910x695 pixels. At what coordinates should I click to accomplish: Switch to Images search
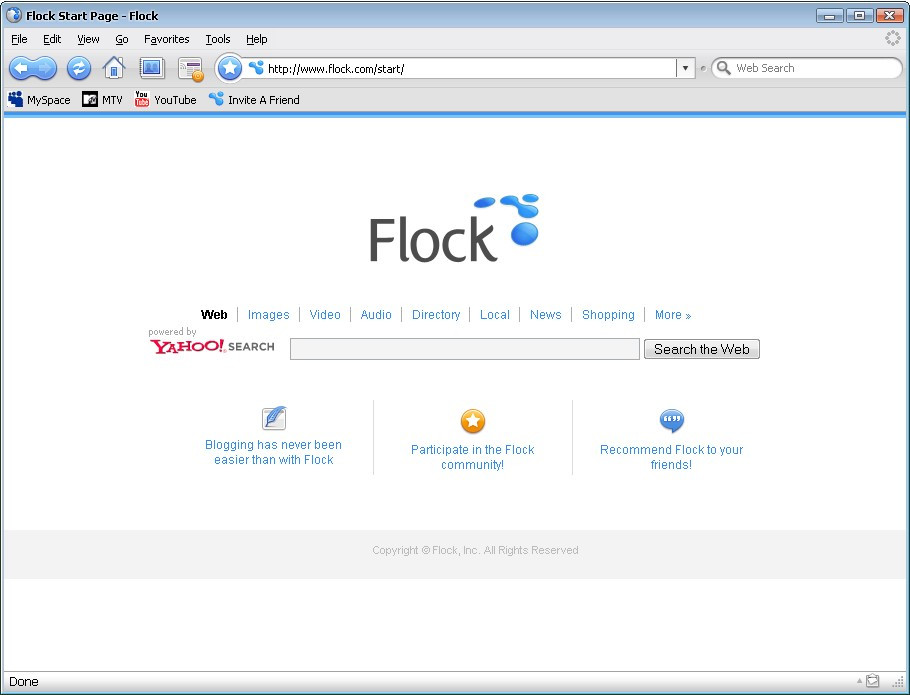[268, 314]
